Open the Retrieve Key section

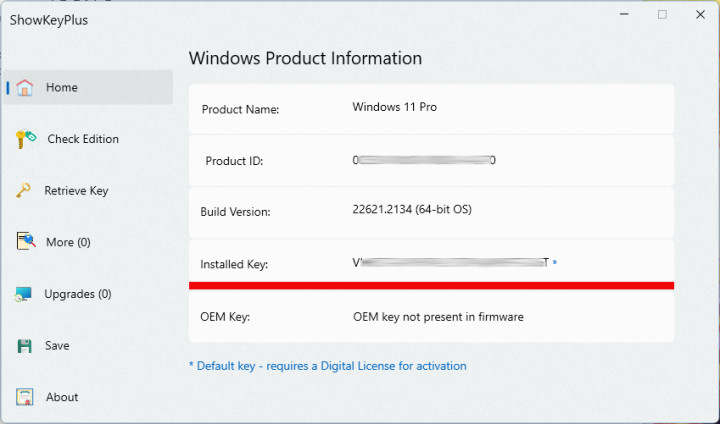(x=76, y=191)
